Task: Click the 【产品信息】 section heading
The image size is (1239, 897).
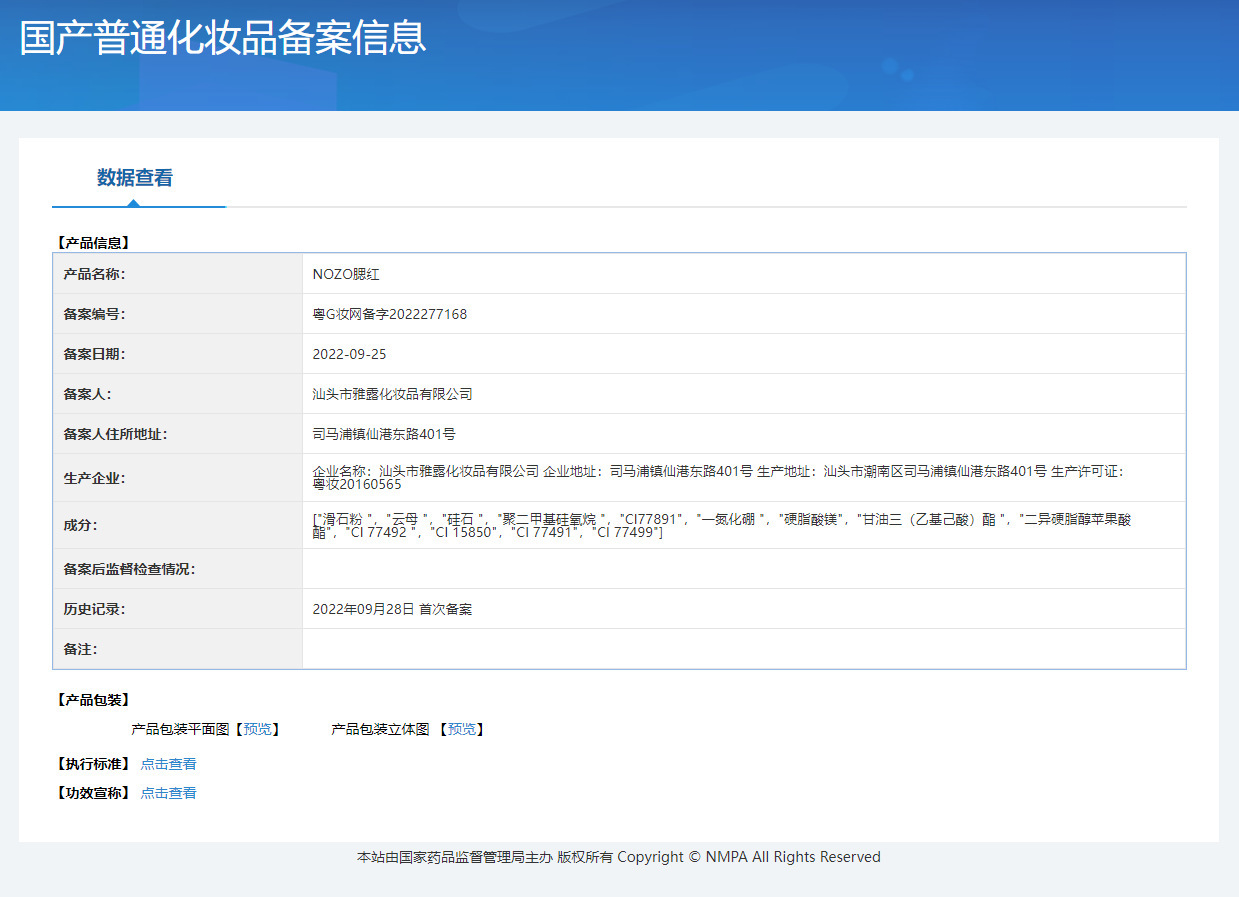Action: click(93, 242)
